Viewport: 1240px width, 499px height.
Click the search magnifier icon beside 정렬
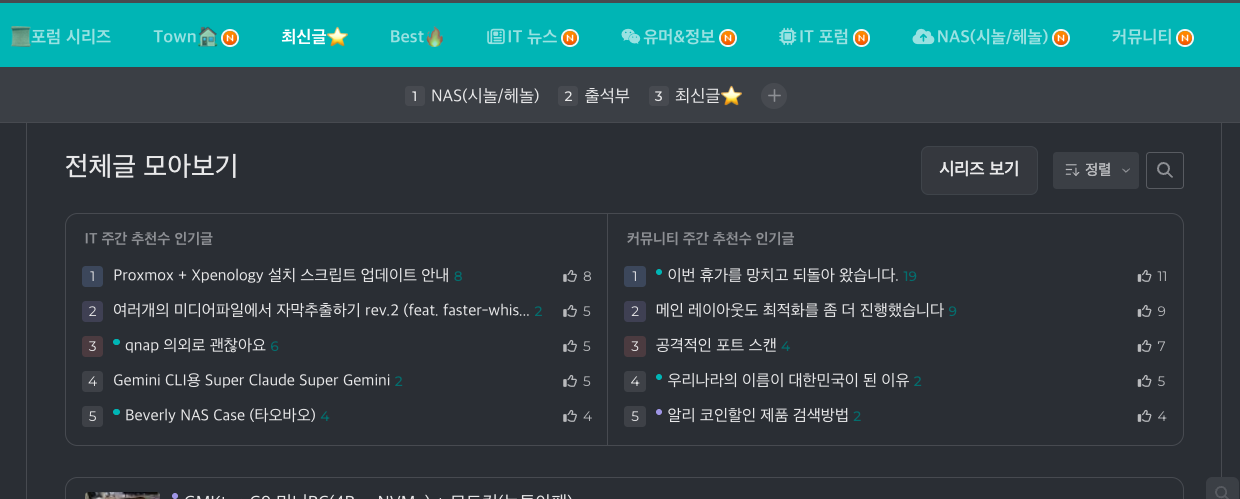click(1164, 170)
